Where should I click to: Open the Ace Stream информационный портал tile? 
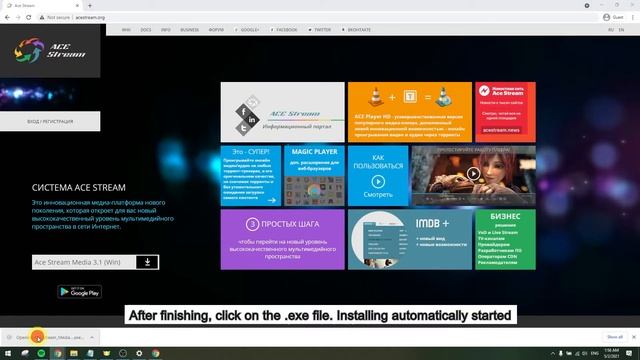[x=282, y=112]
